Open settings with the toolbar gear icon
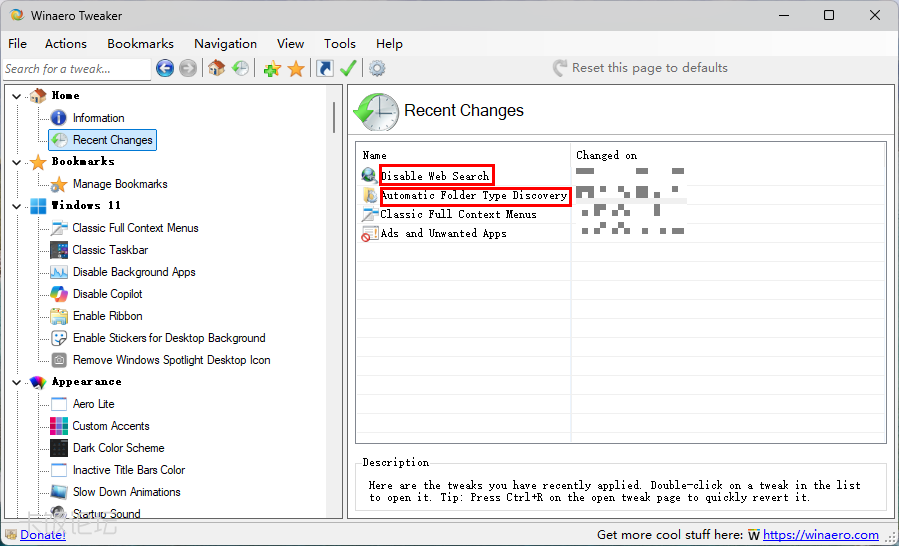This screenshot has width=899, height=546. click(x=377, y=68)
